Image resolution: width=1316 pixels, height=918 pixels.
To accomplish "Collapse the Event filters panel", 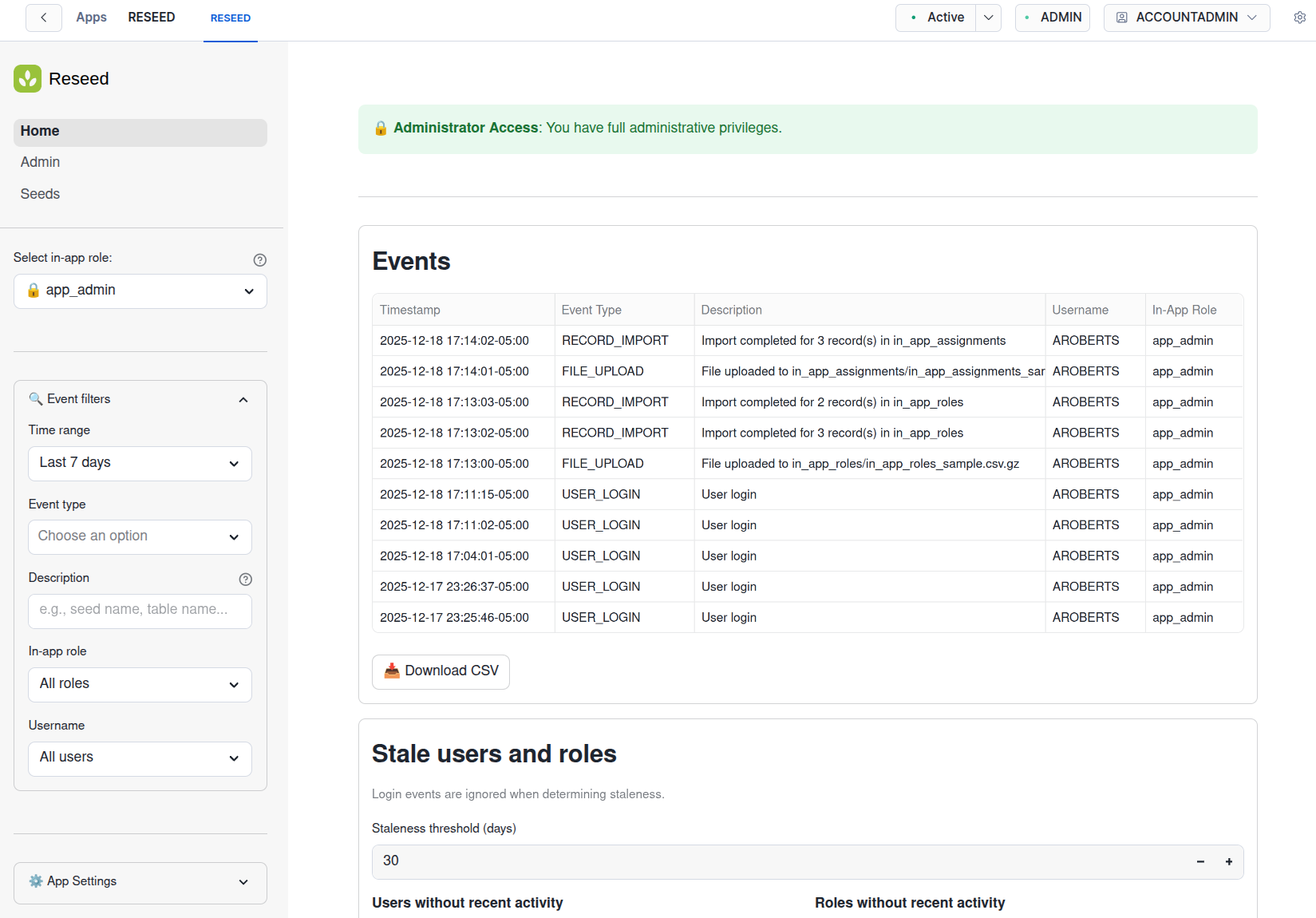I will 243,399.
